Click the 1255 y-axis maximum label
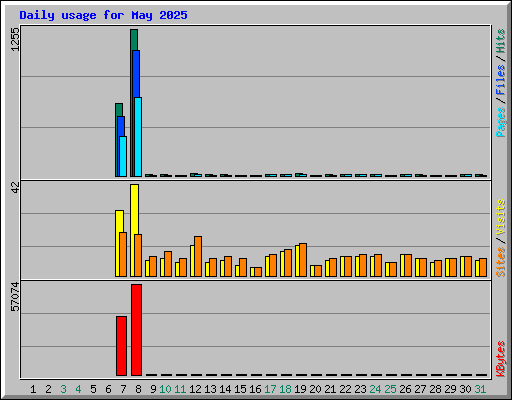This screenshot has width=512, height=400. tap(15, 39)
